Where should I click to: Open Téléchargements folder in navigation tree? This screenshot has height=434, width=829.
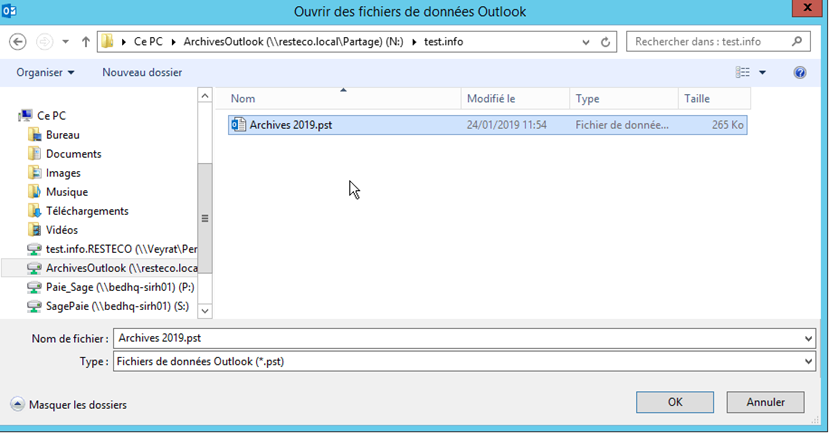pyautogui.click(x=87, y=211)
